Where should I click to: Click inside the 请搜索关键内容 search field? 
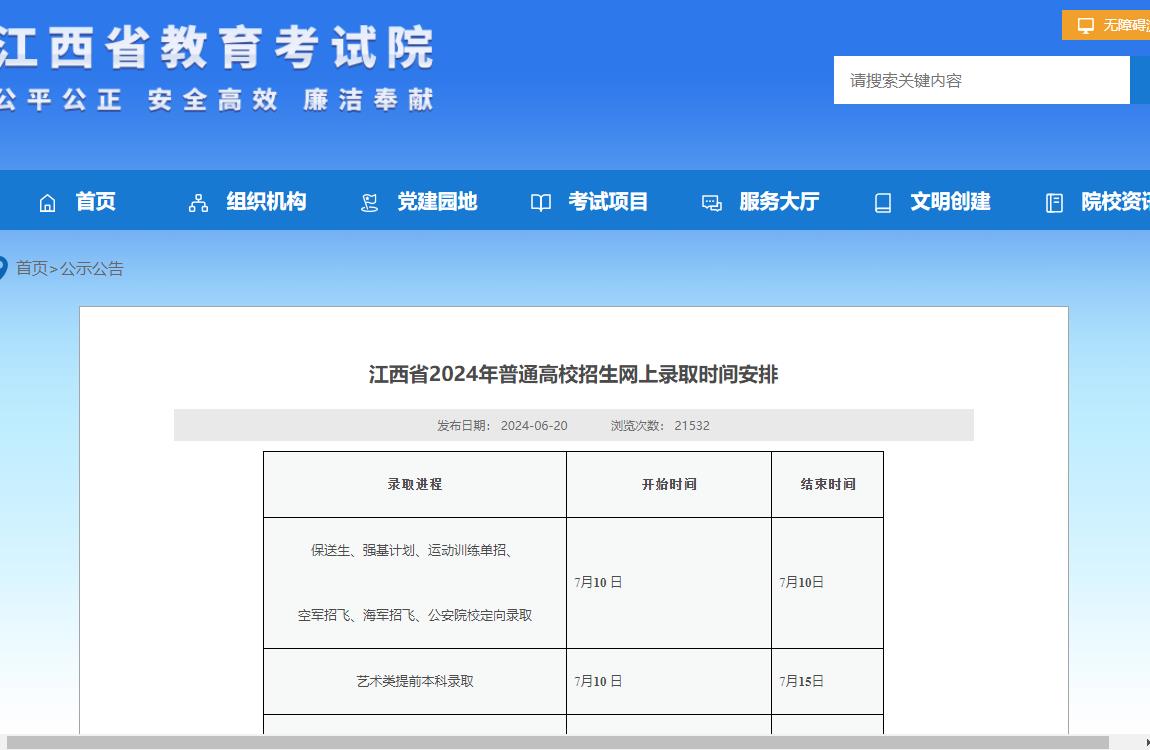coord(981,80)
